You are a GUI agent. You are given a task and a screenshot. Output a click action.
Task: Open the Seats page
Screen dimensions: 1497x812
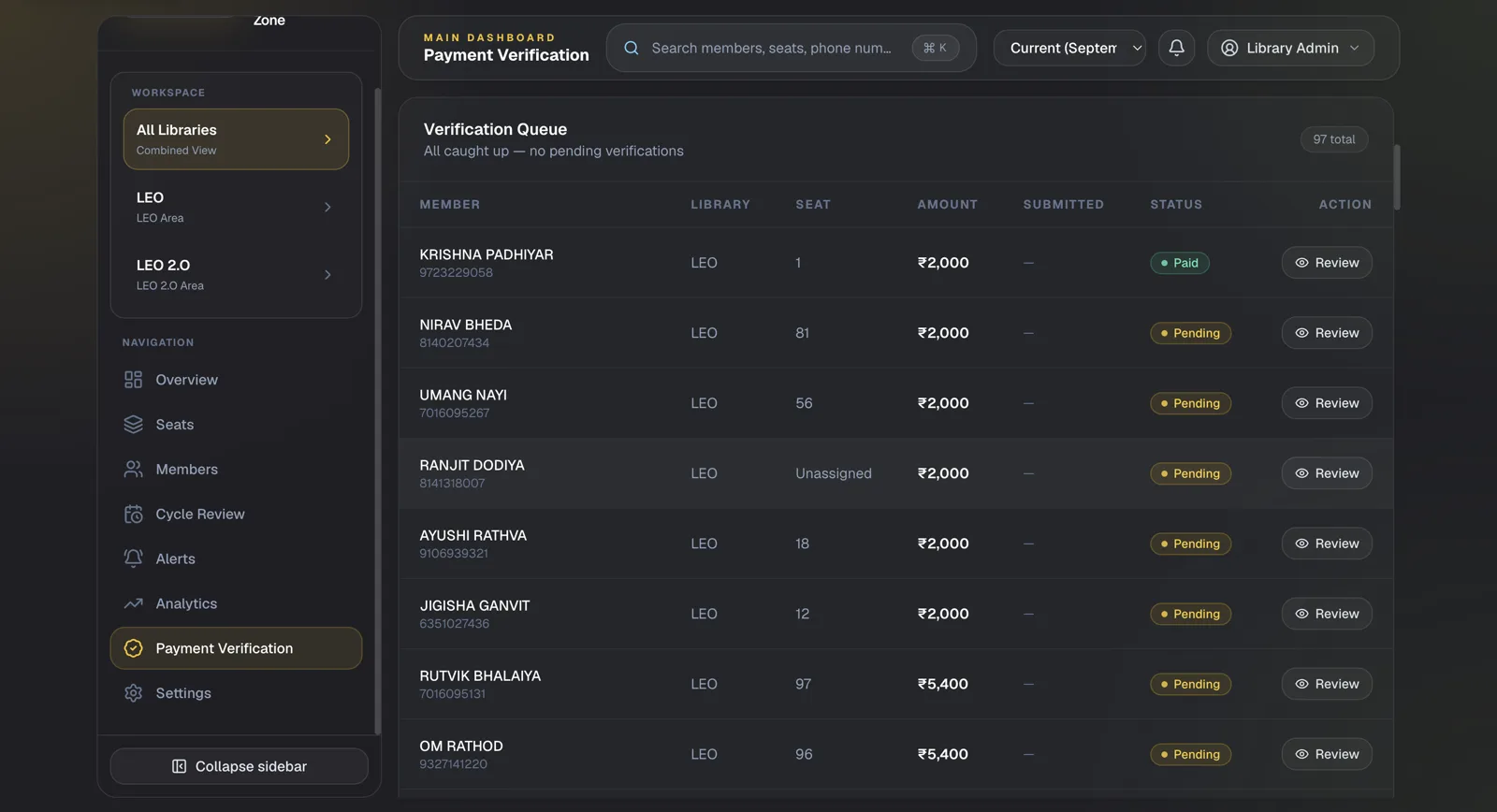(x=236, y=425)
